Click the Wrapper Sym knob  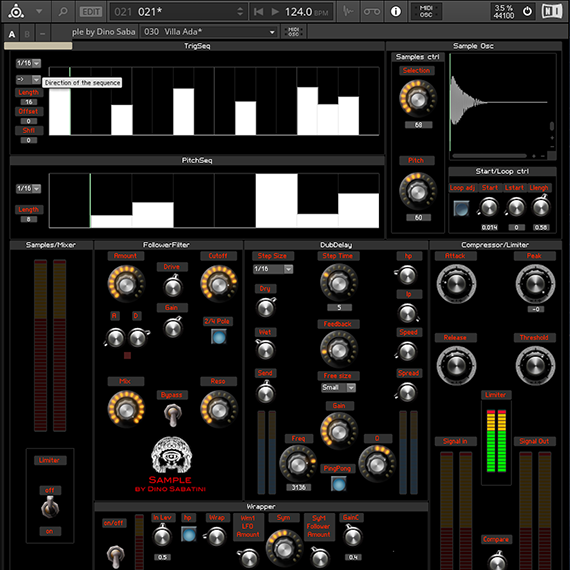point(284,548)
